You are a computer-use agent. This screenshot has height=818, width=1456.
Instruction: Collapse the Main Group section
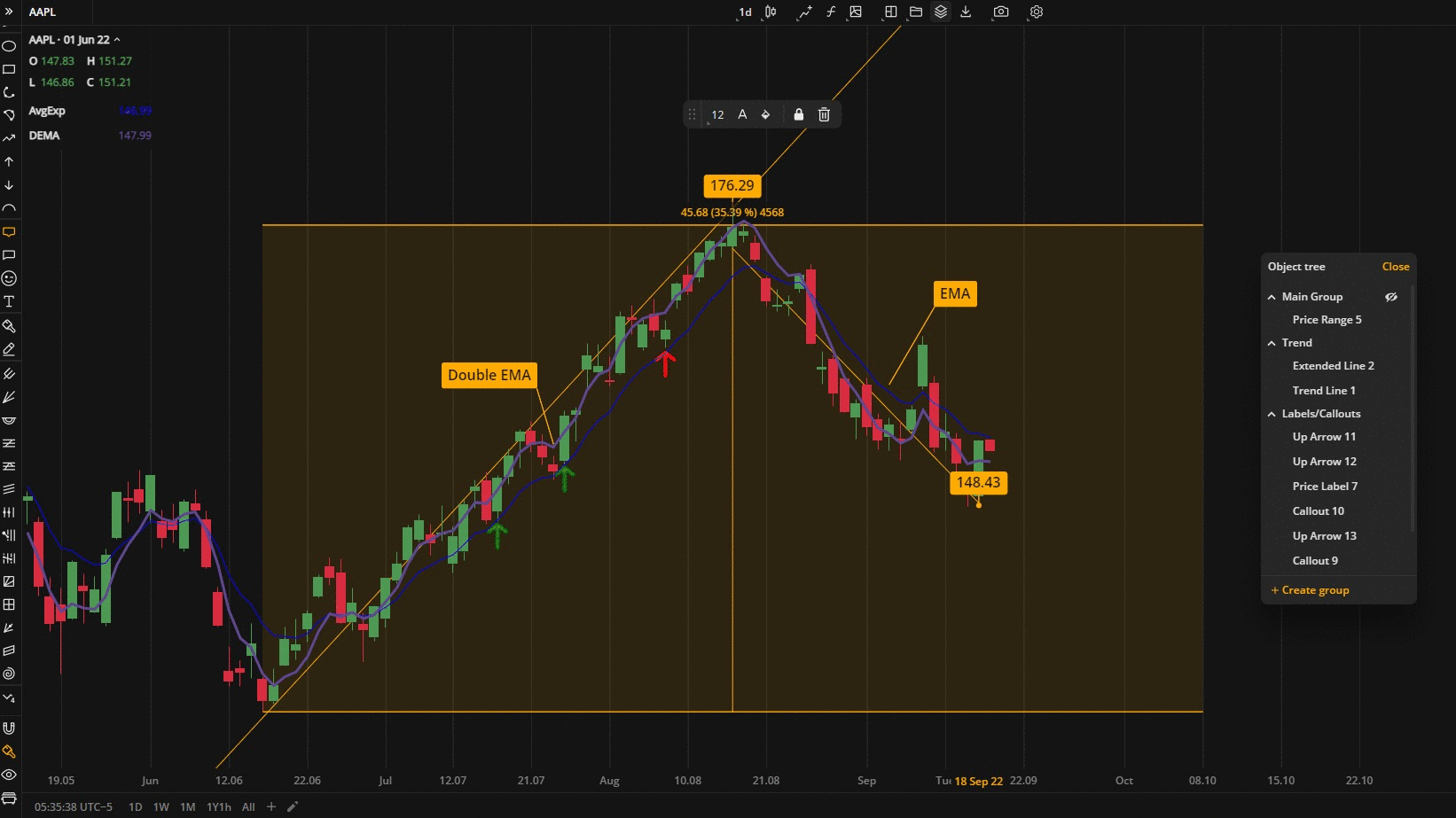(x=1272, y=297)
